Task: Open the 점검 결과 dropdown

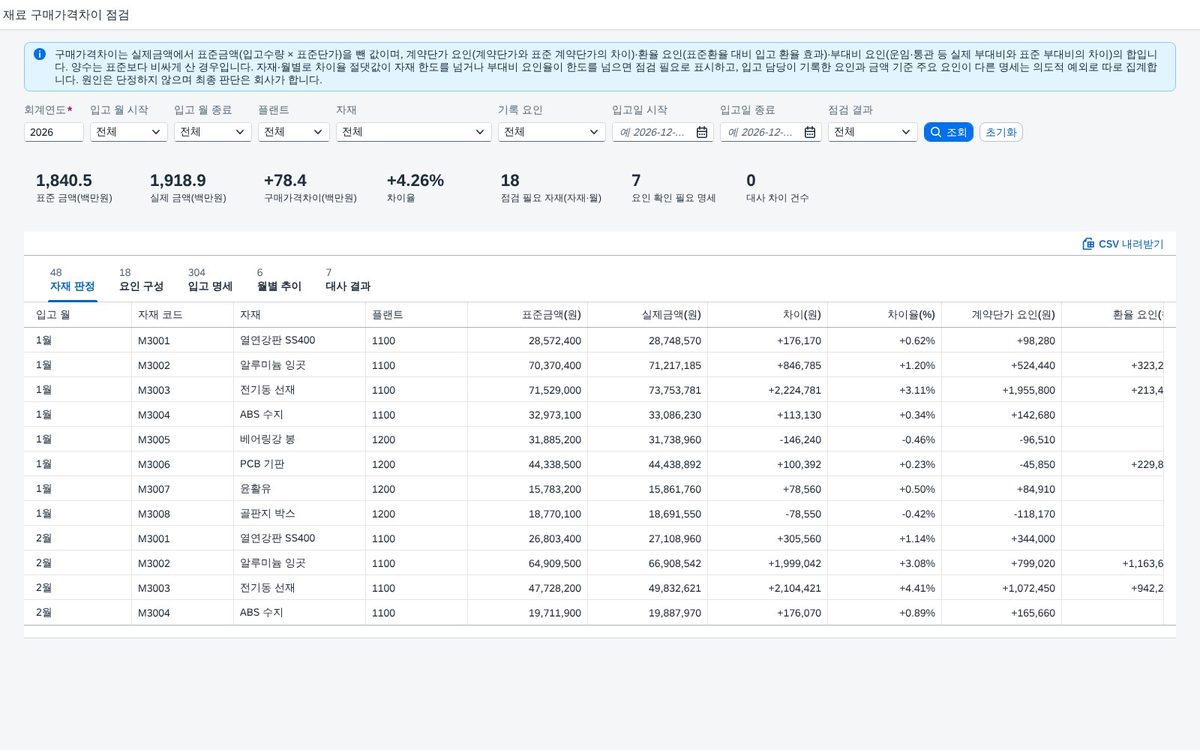Action: coord(873,132)
